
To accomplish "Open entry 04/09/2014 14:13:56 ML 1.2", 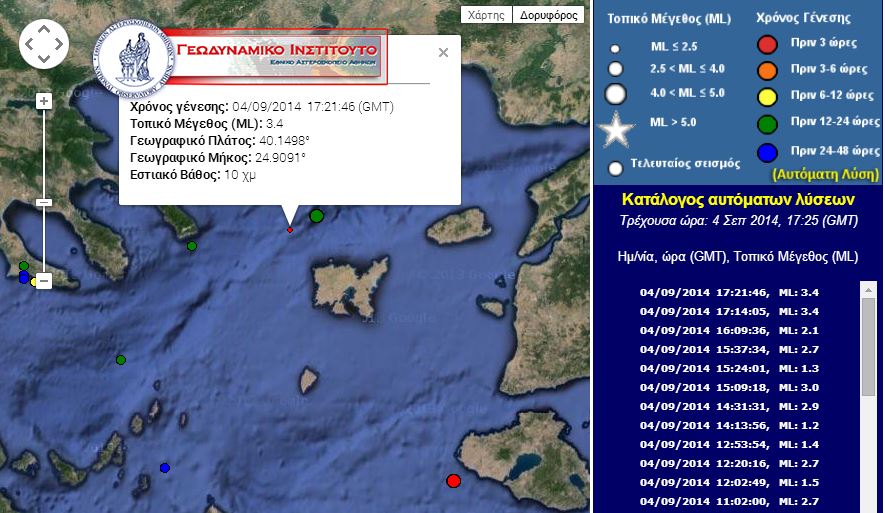I will click(x=729, y=426).
